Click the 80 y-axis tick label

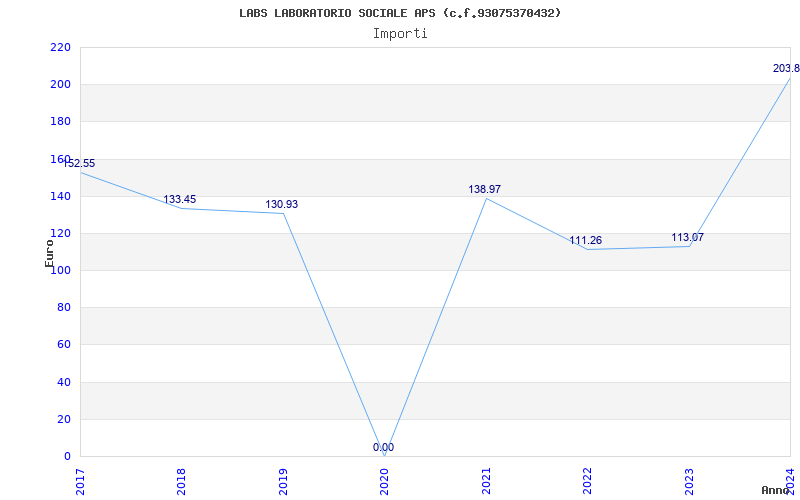pyautogui.click(x=63, y=308)
